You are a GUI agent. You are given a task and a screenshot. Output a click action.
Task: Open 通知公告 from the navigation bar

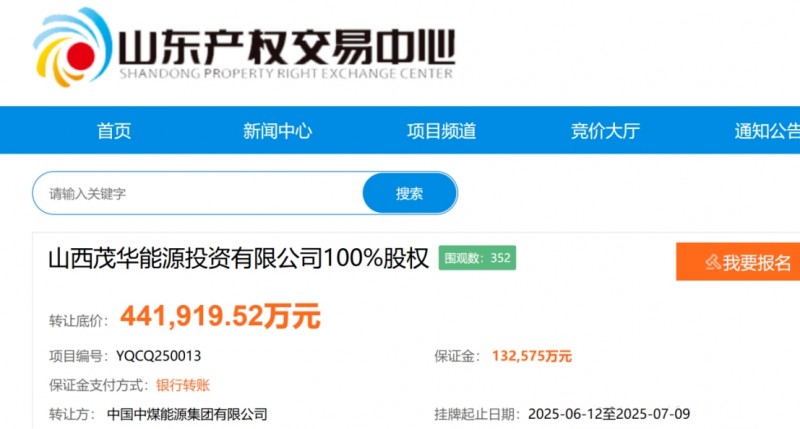[x=767, y=131]
